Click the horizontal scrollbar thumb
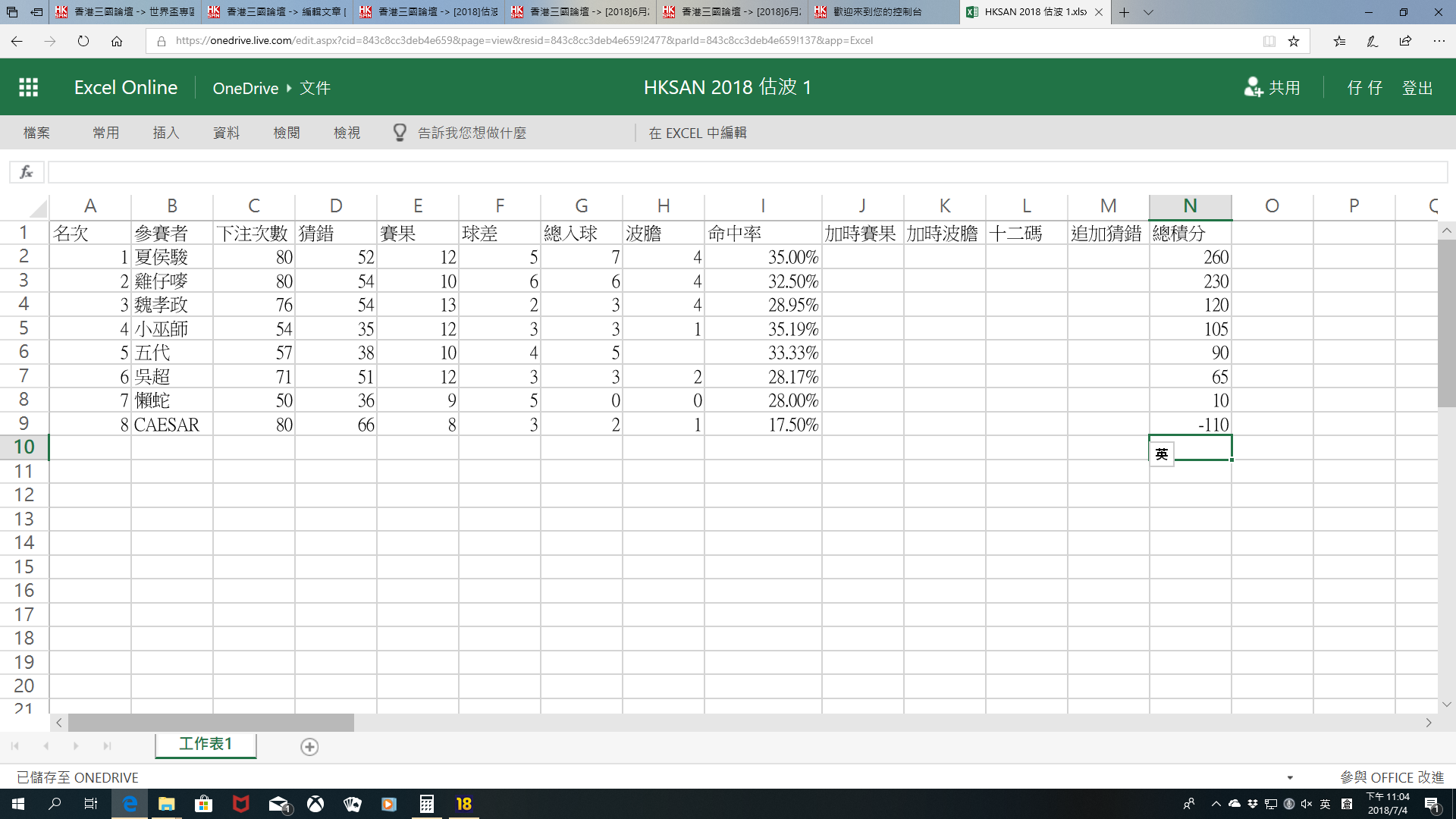The width and height of the screenshot is (1456, 819). [211, 723]
